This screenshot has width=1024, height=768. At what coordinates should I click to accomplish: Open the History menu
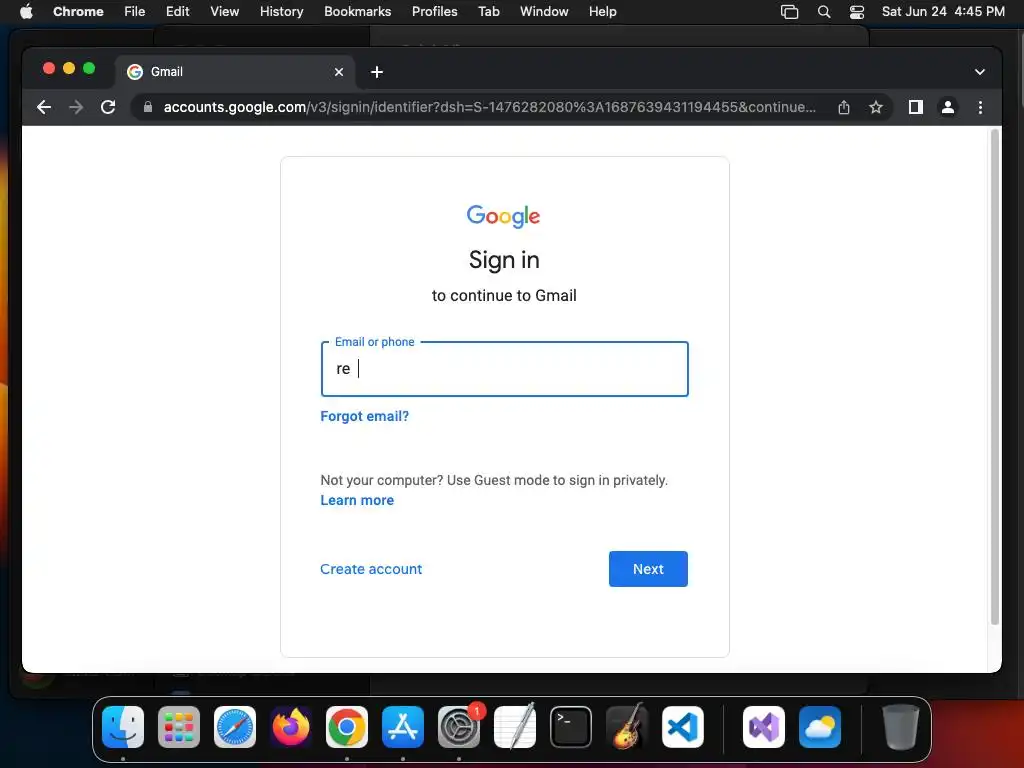click(281, 12)
